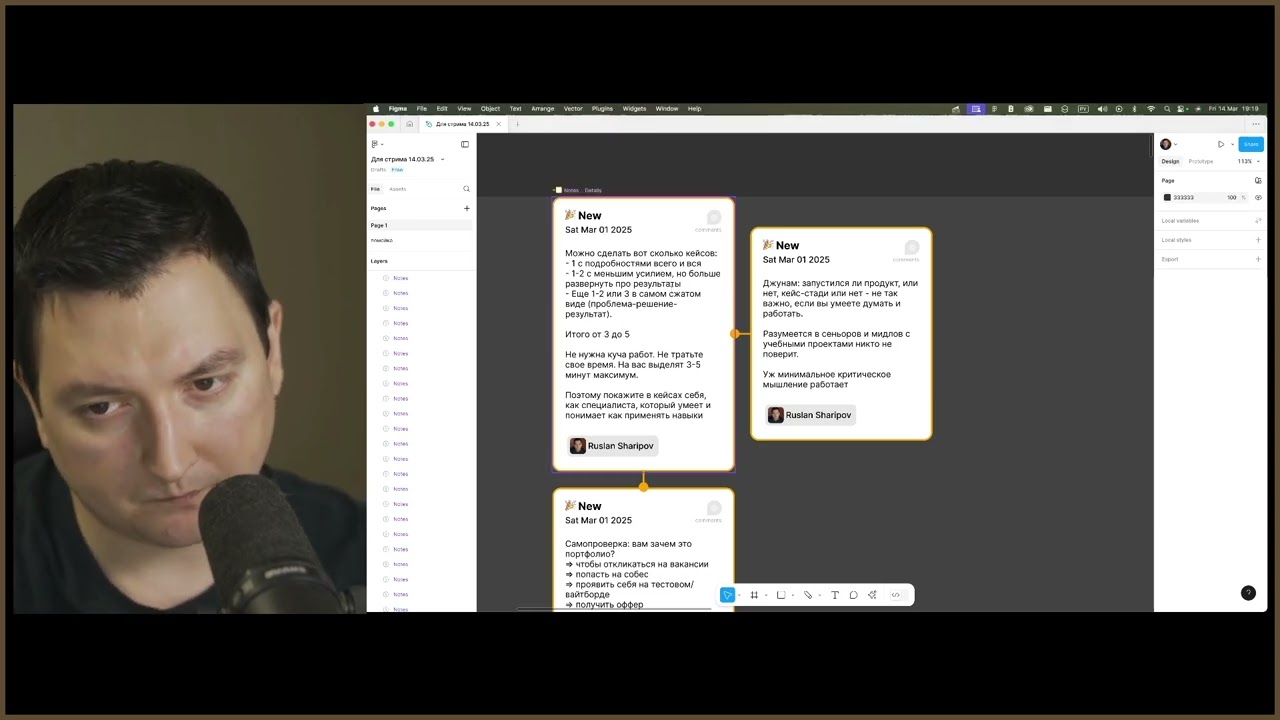Click the Free plan badge
The image size is (1280, 720).
coord(397,170)
